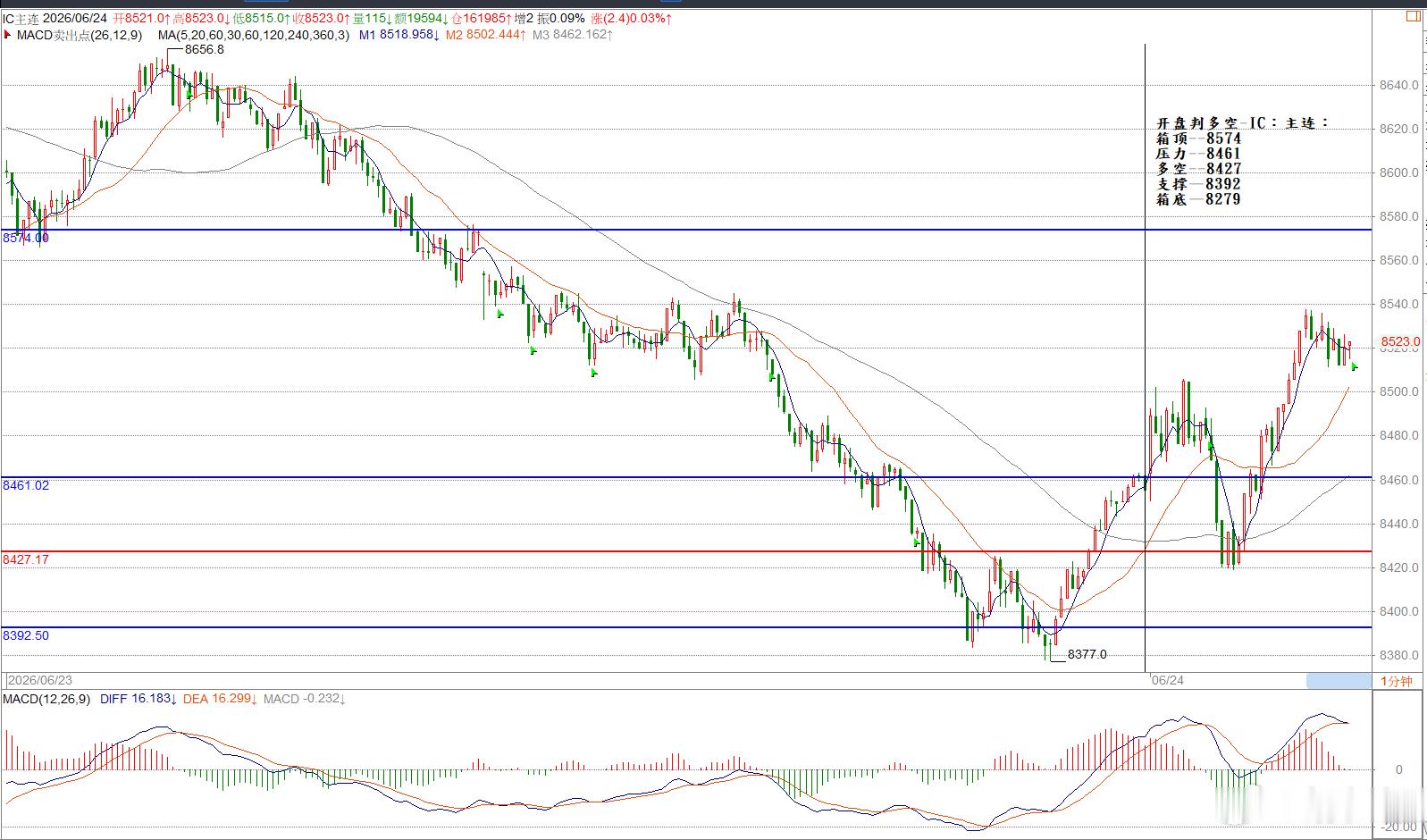The height and width of the screenshot is (840, 1427).
Task: Click the M1 8518.958 moving average value
Action: coord(399,35)
